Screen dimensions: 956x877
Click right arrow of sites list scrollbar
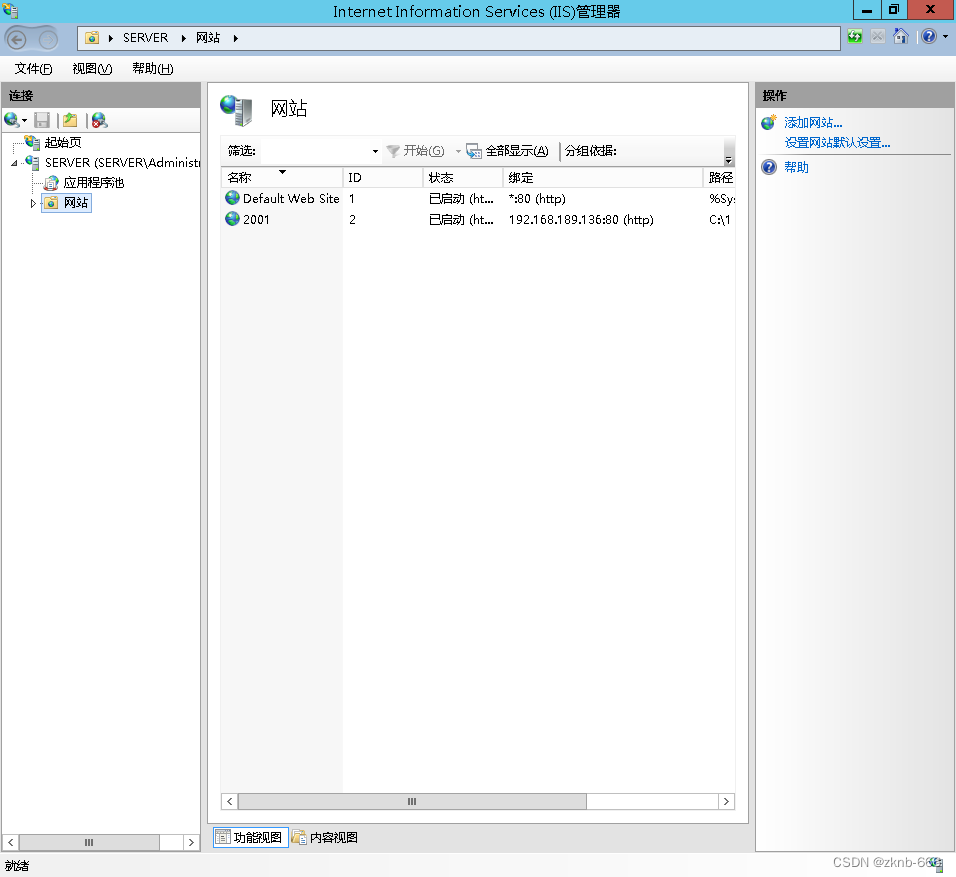click(726, 801)
